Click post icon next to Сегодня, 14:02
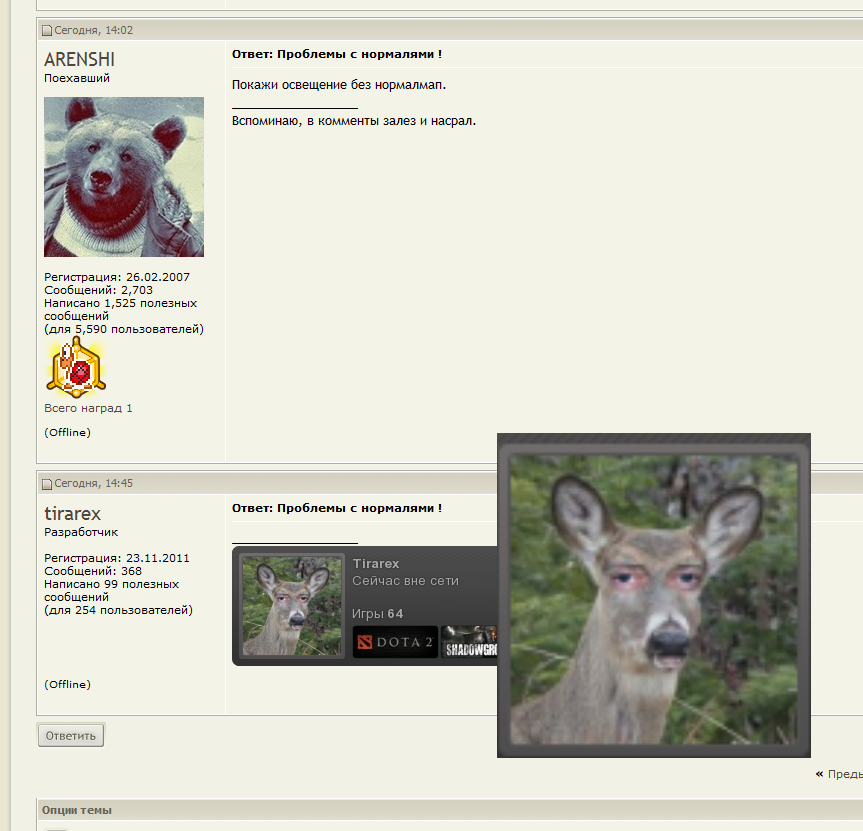Viewport: 863px width, 831px height. point(47,31)
